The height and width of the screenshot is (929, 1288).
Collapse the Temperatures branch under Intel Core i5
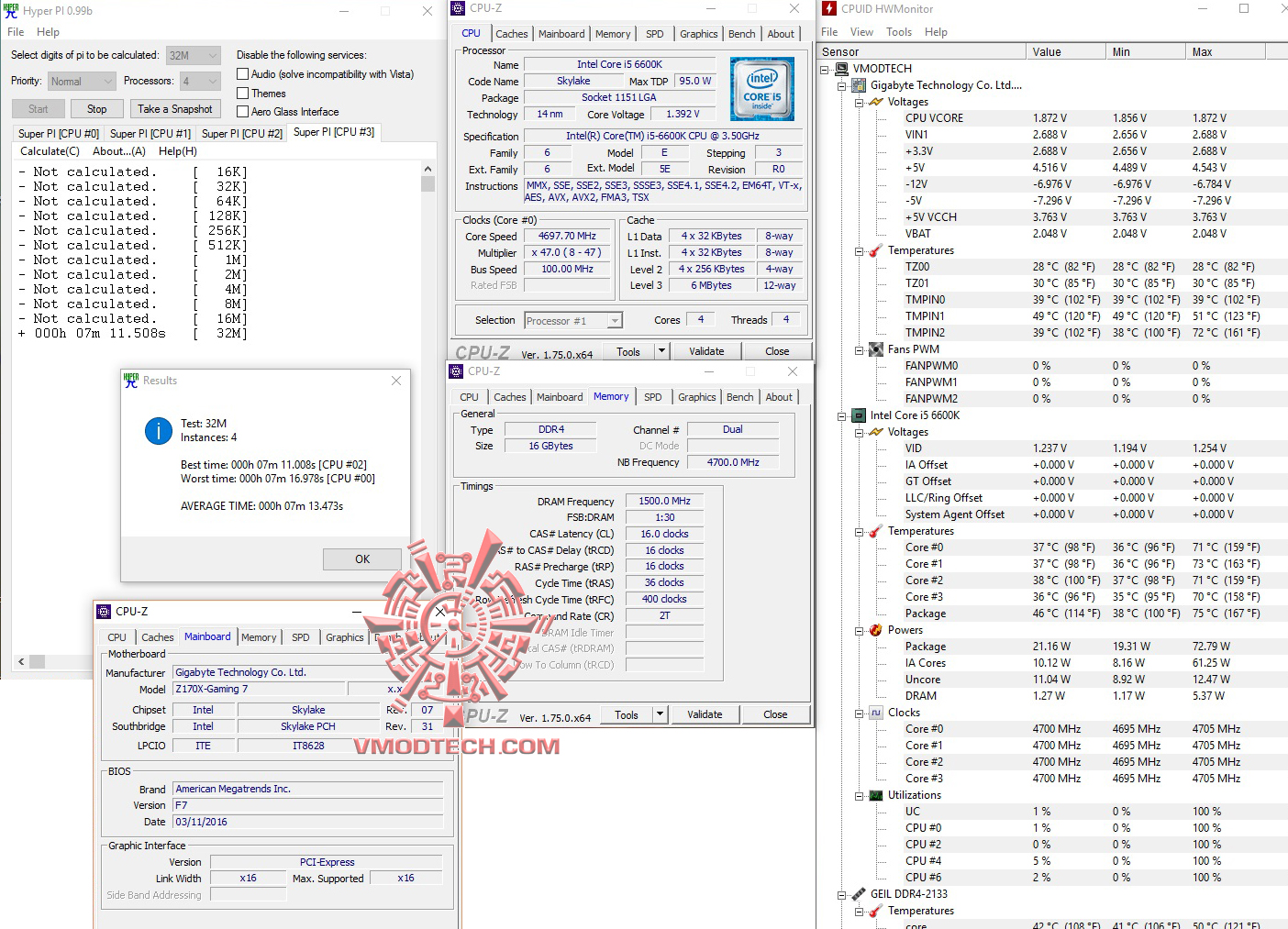(858, 530)
